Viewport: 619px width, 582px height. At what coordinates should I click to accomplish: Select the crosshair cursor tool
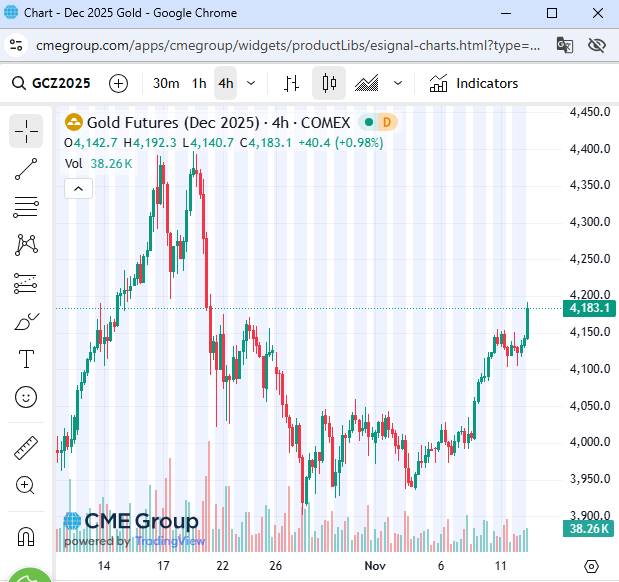[27, 130]
